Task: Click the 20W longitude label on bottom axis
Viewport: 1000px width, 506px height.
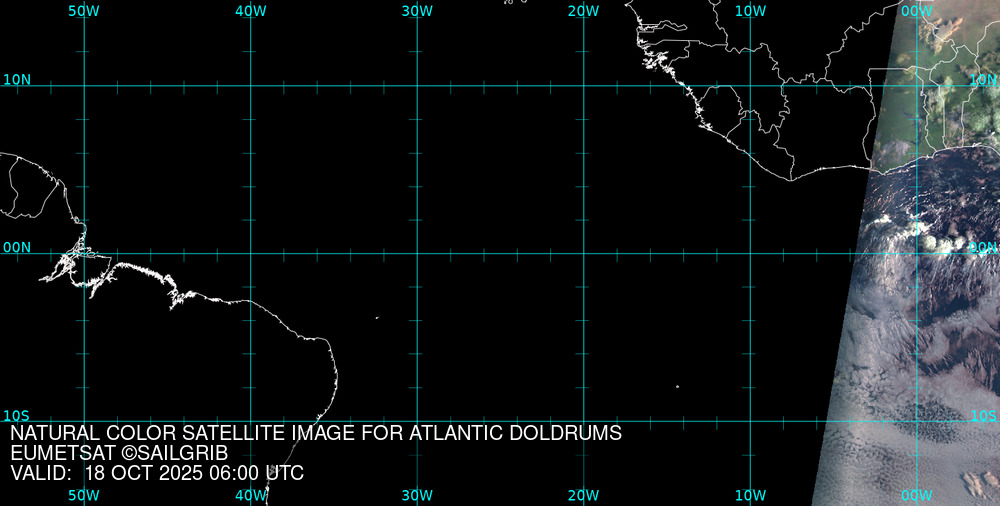Action: (x=583, y=495)
